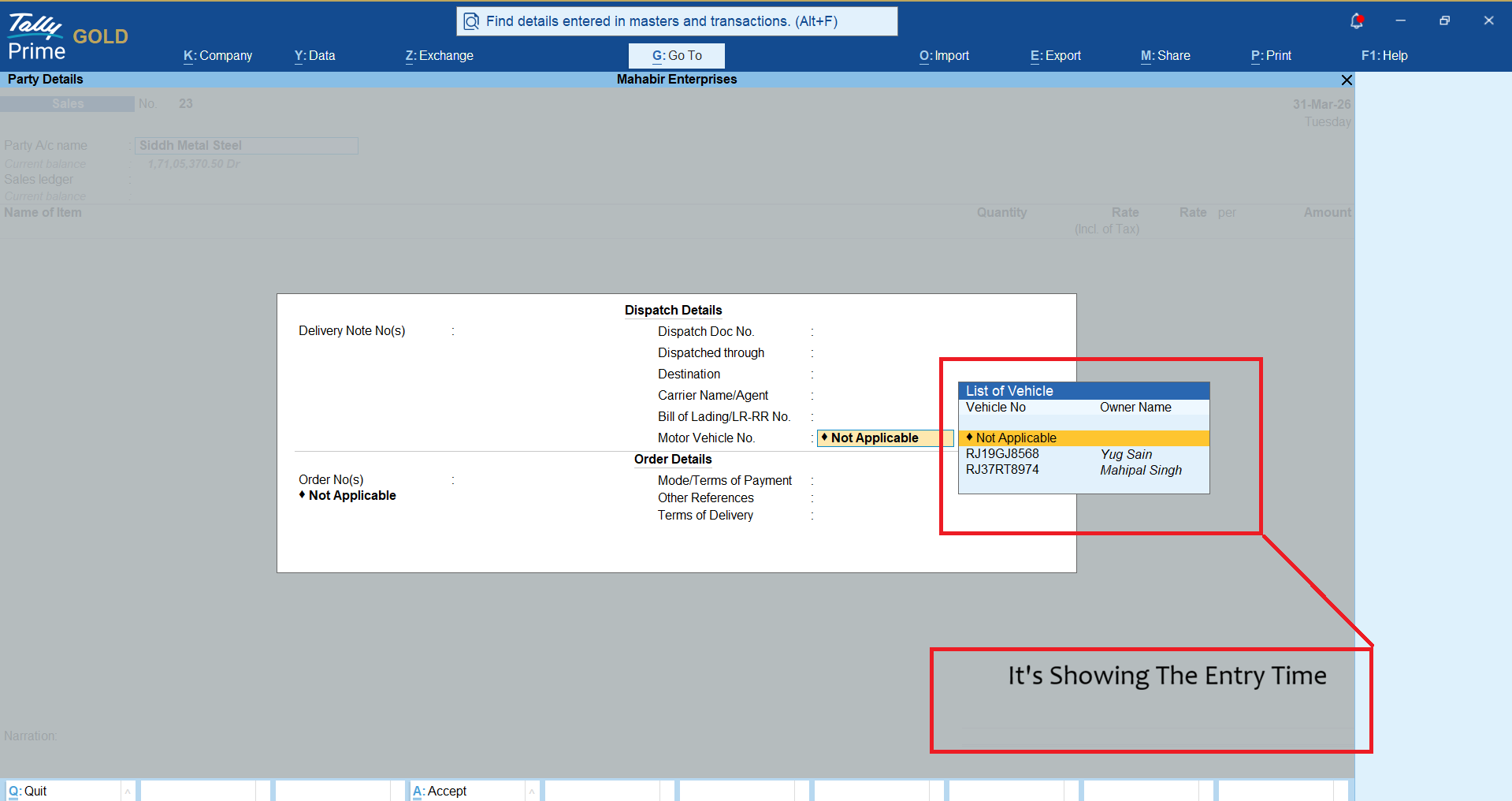Image resolution: width=1512 pixels, height=801 pixels.
Task: Open the Y: Data menu
Action: 315,56
